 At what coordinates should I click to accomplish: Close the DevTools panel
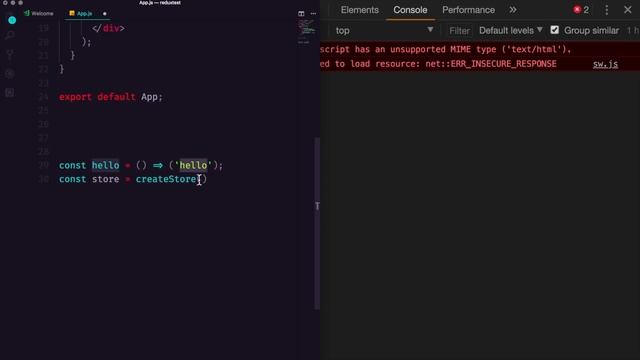[x=628, y=9]
